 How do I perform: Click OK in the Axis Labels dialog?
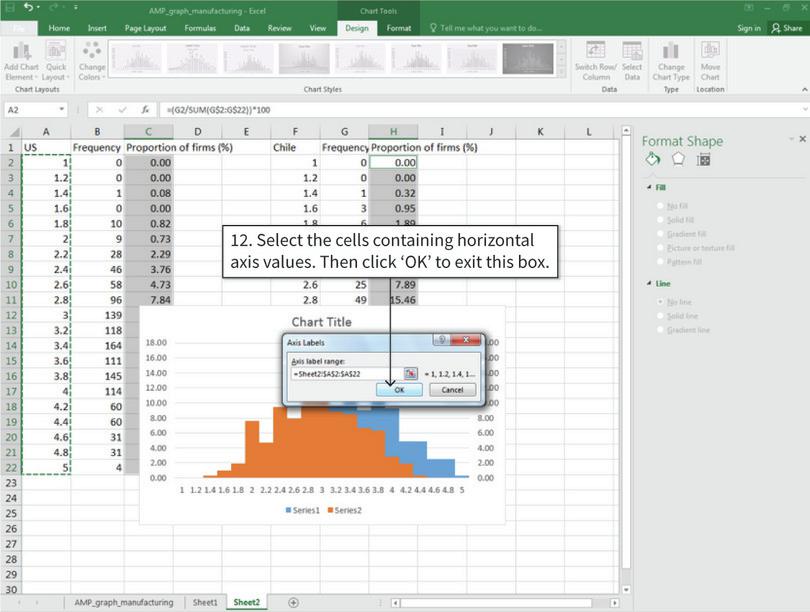coord(399,390)
